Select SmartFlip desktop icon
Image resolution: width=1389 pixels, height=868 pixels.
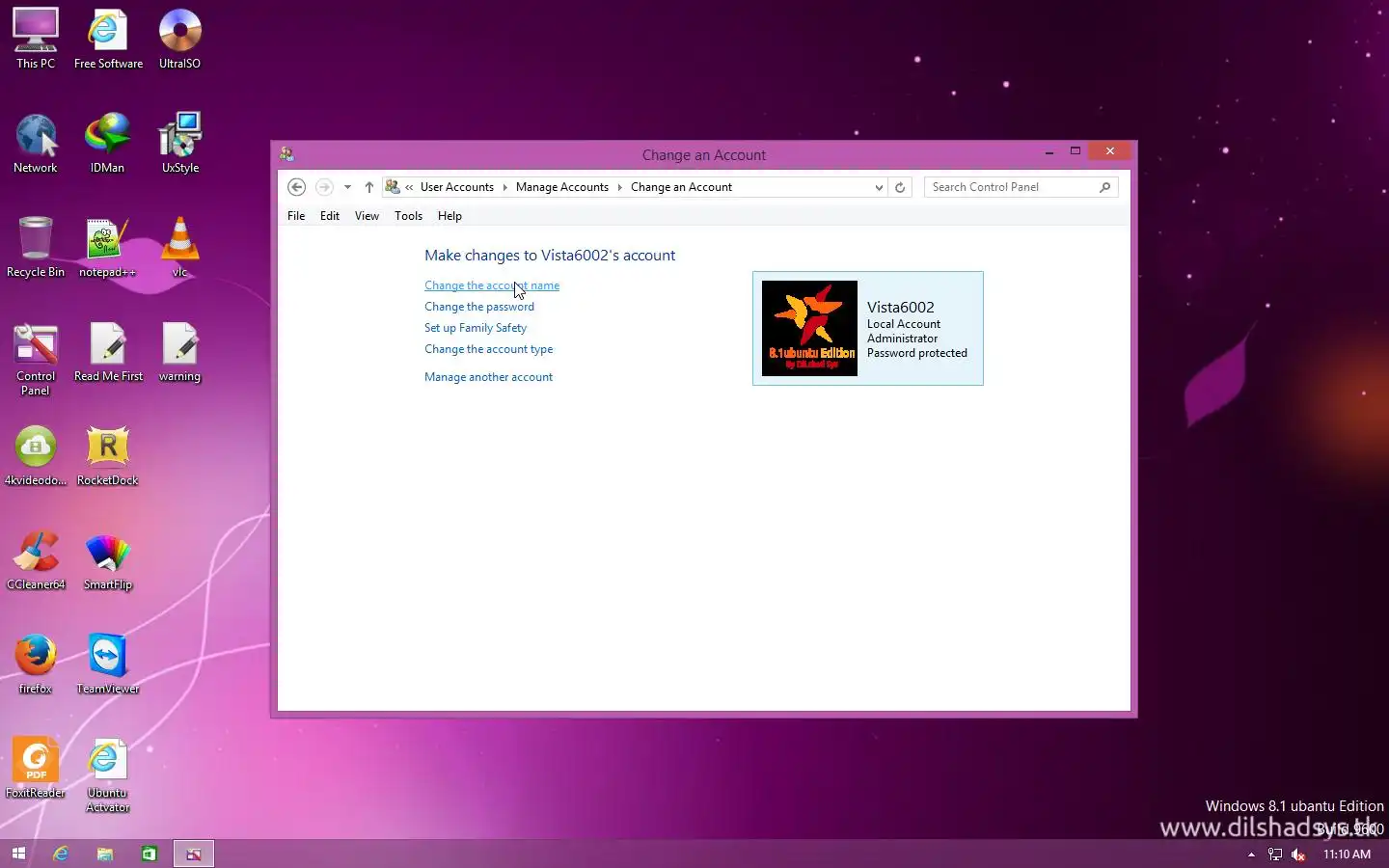tap(107, 560)
